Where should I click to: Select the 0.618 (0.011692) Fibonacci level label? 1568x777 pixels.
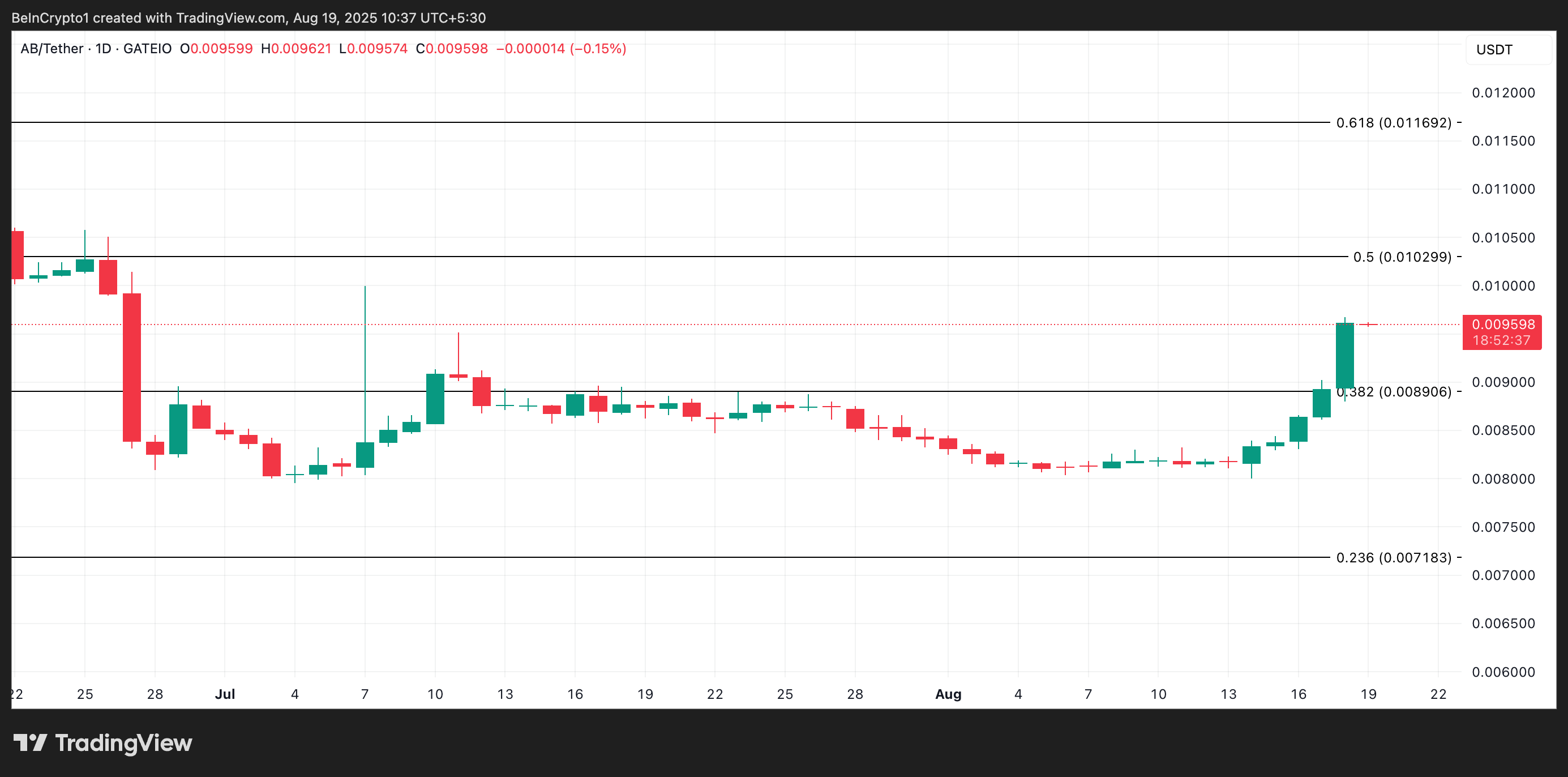pos(1393,122)
